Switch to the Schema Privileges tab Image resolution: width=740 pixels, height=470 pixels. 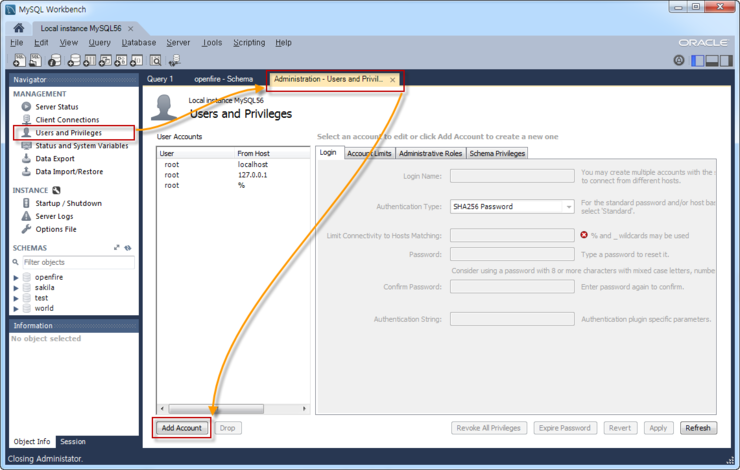[x=497, y=153]
